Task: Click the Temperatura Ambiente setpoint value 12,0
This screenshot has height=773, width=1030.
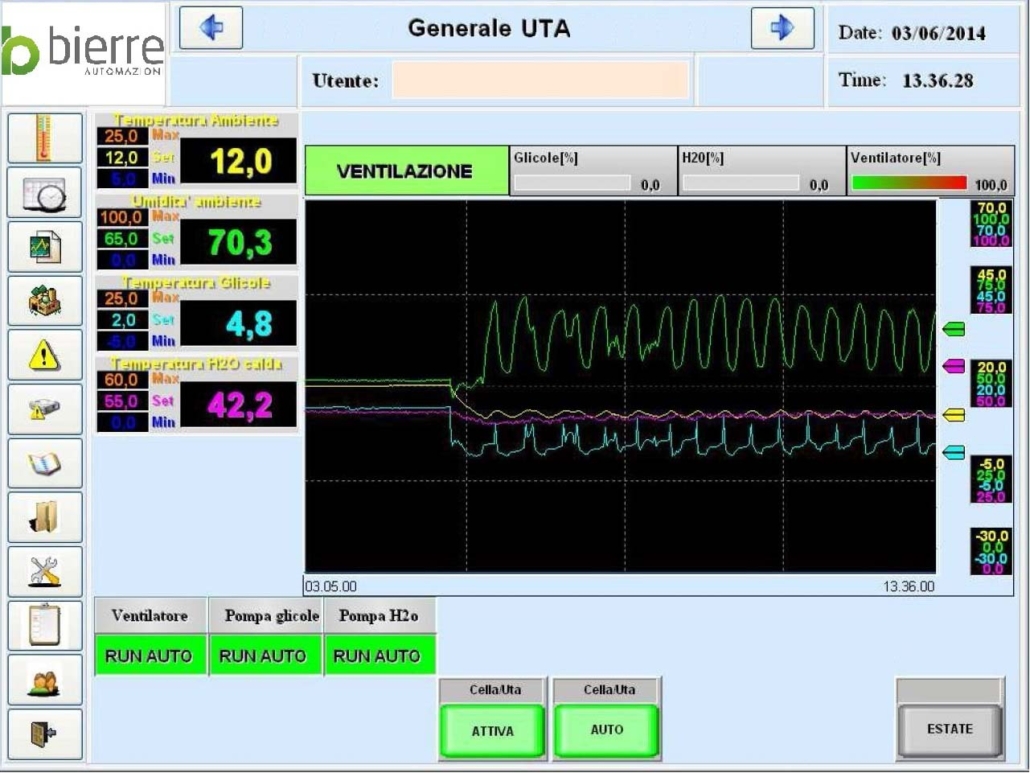Action: click(x=122, y=157)
